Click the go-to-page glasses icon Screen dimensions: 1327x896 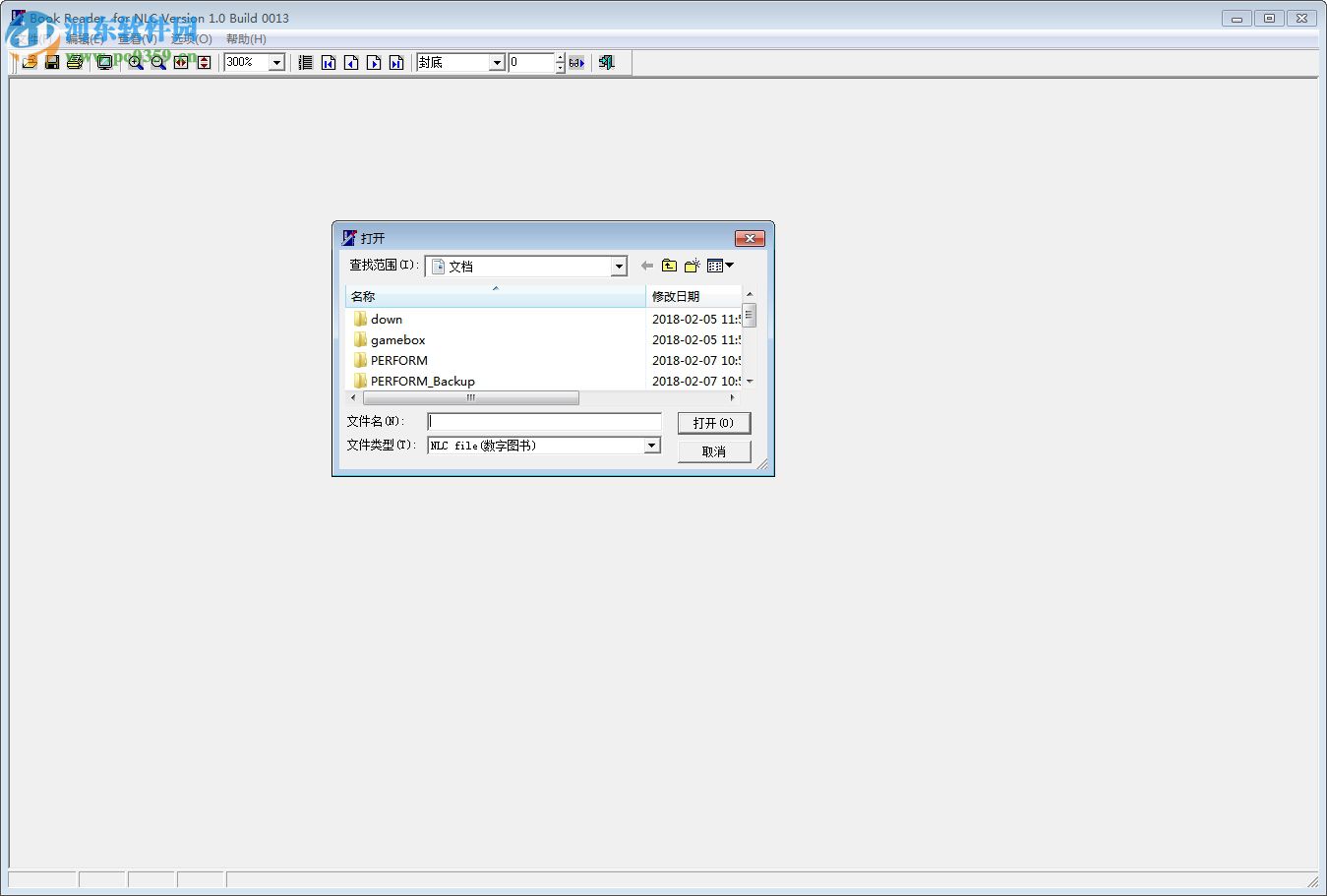[x=576, y=62]
